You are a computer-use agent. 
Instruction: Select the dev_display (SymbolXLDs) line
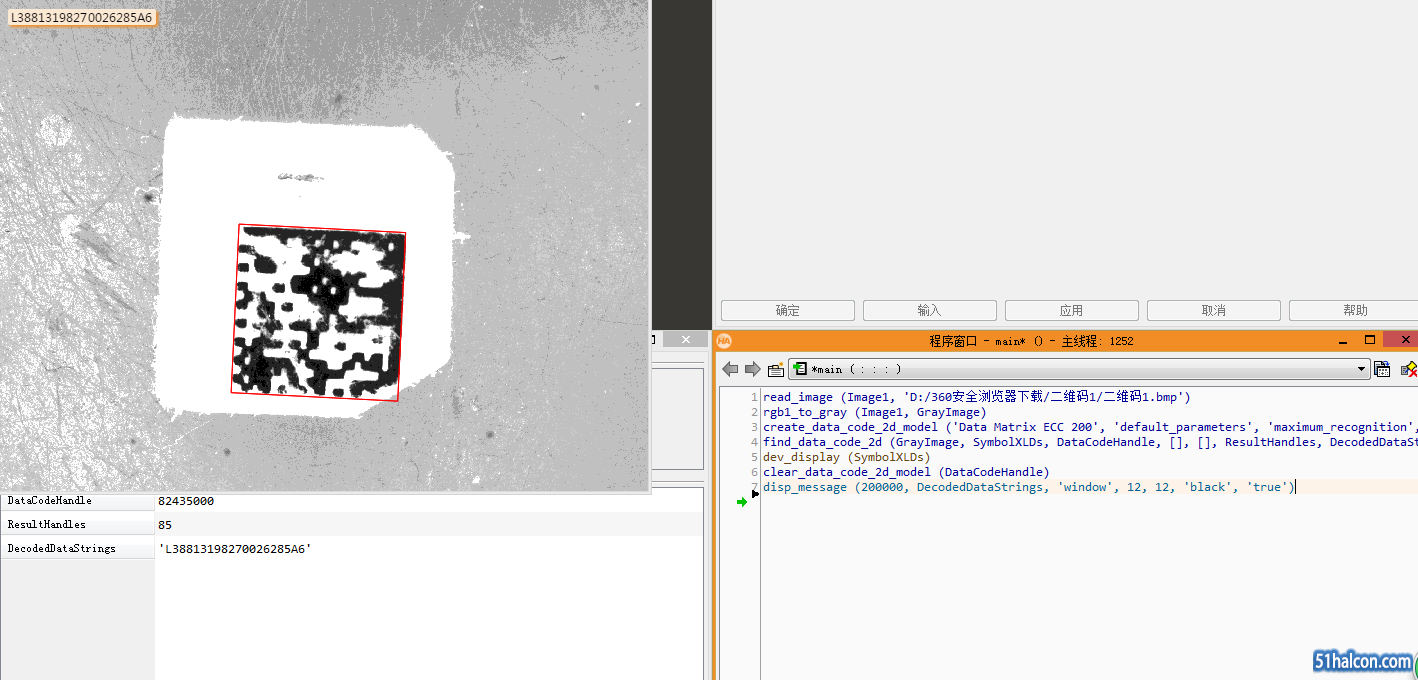(847, 457)
